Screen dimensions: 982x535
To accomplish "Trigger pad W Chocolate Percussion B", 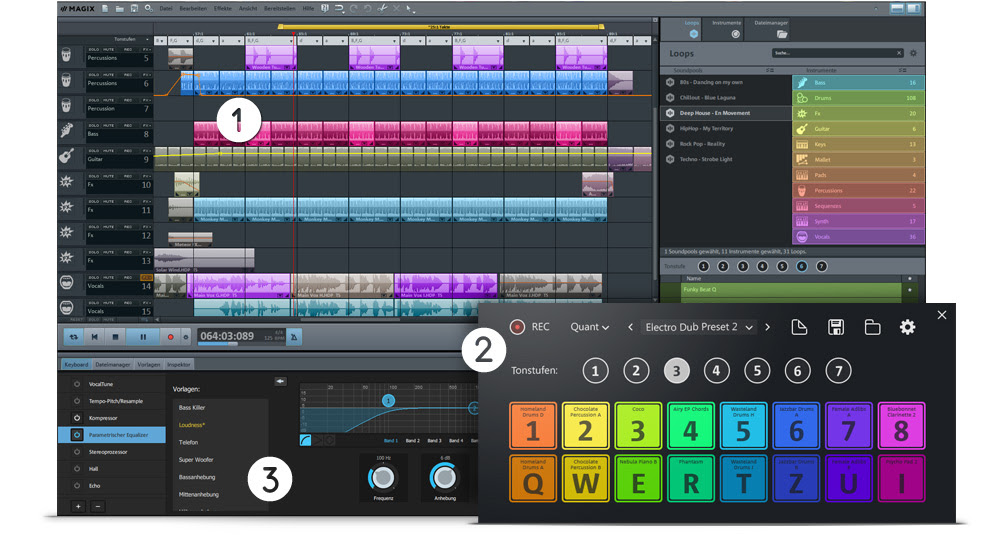I will click(x=586, y=479).
